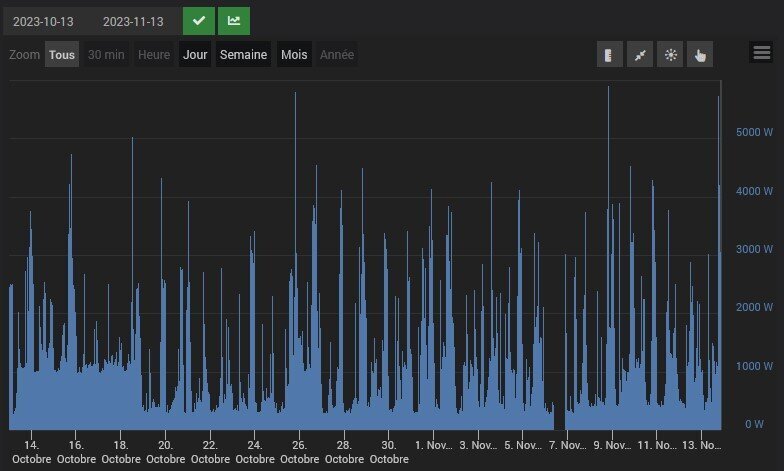The image size is (784, 471).
Task: Click the ruler icon in chart toolbar
Action: pyautogui.click(x=610, y=55)
